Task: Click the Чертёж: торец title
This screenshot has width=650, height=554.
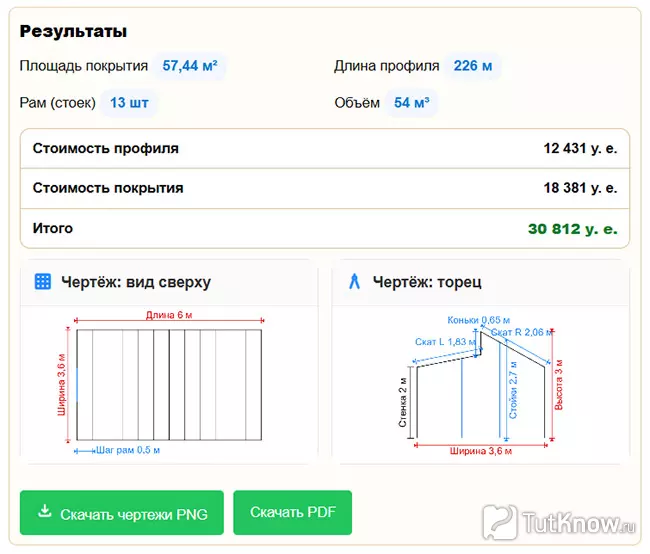Action: click(x=427, y=282)
